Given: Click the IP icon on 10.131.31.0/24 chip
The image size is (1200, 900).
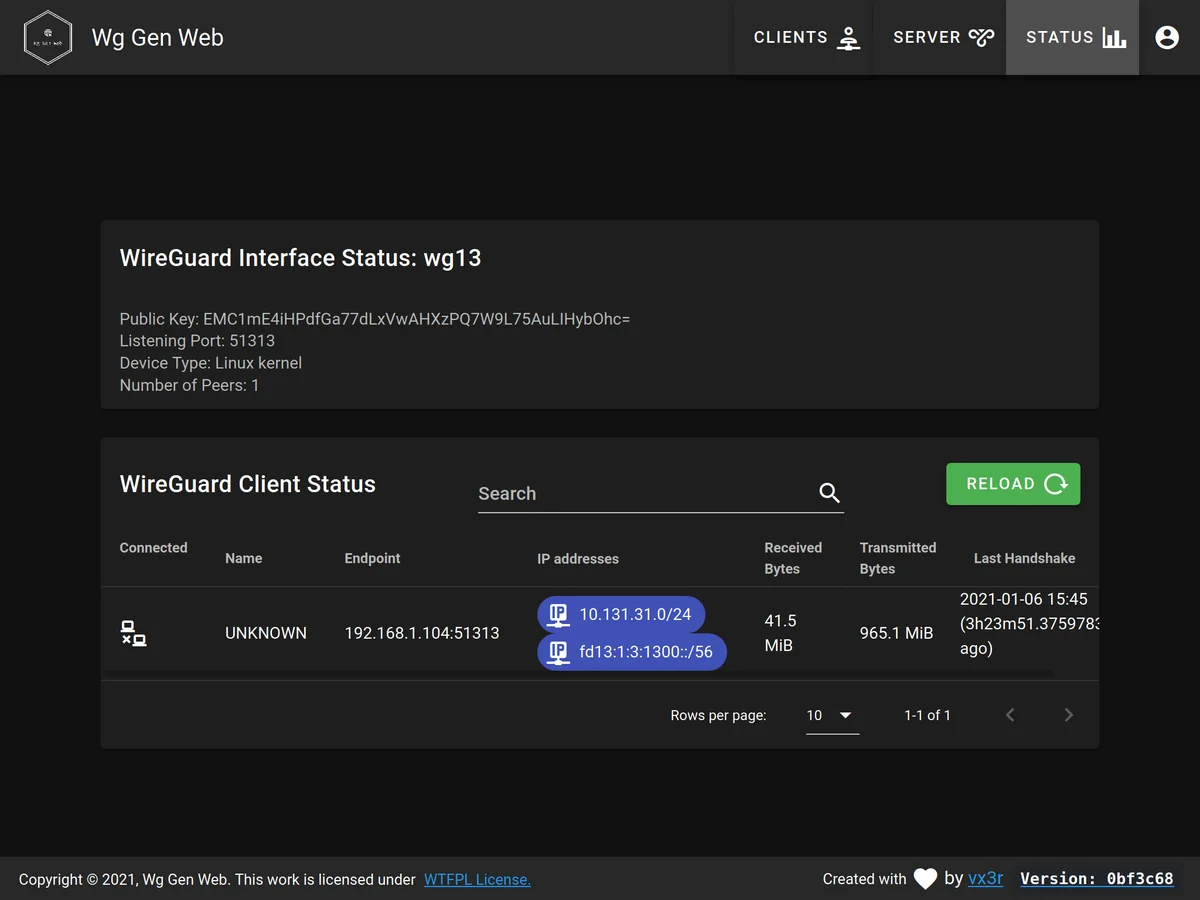Looking at the screenshot, I should [559, 614].
